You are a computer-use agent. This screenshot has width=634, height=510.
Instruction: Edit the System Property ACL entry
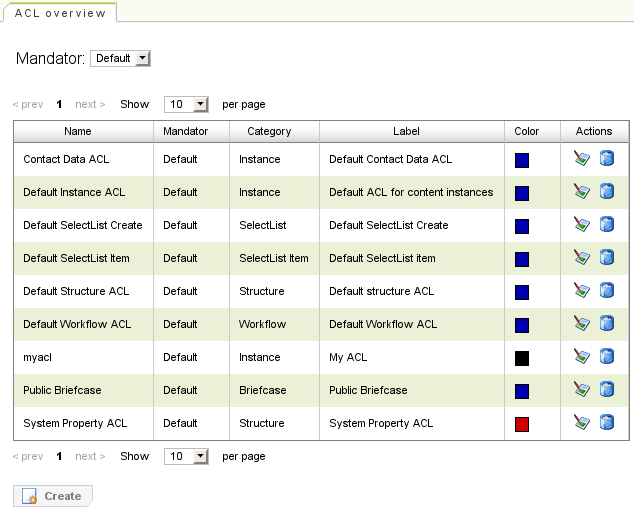581,423
